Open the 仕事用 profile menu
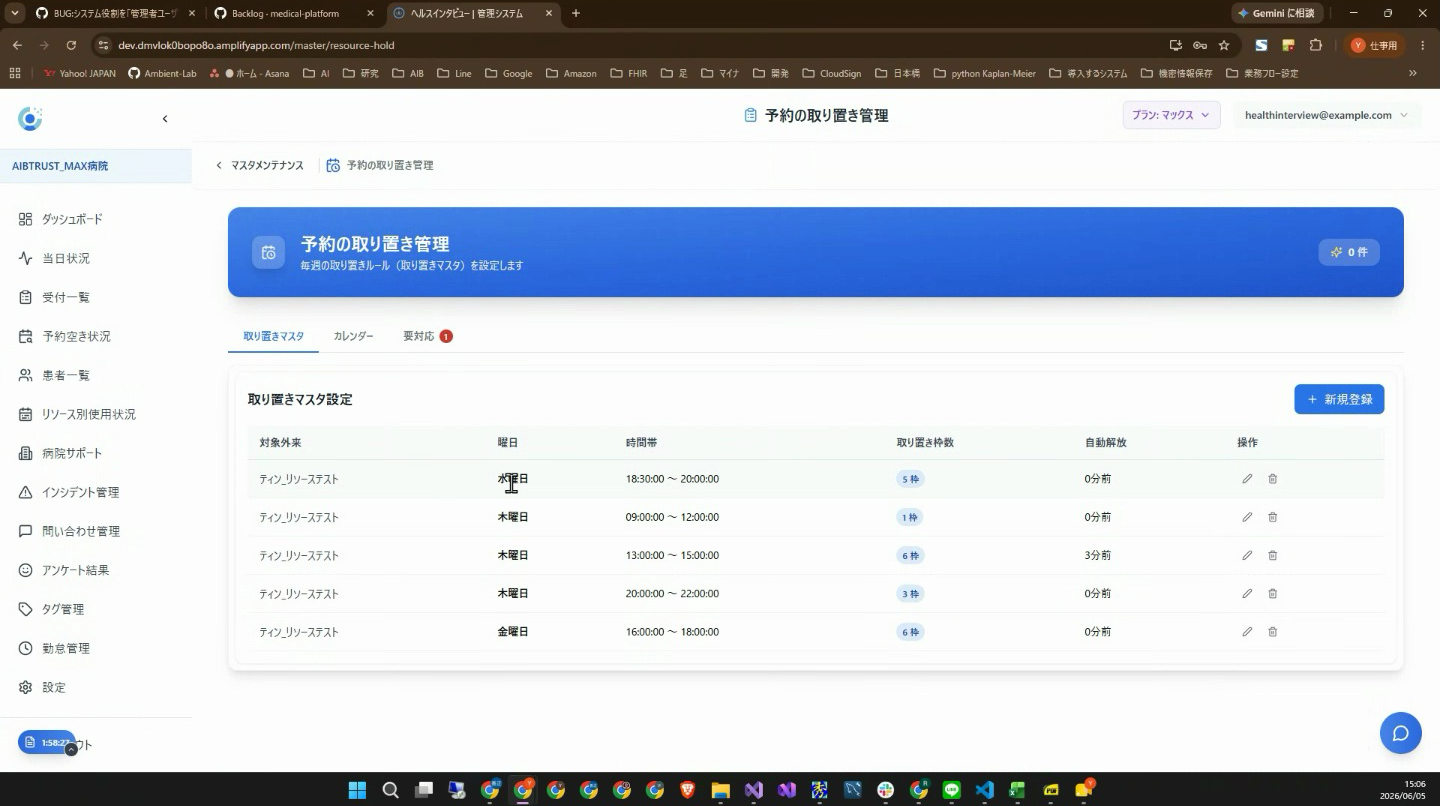 tap(1375, 45)
